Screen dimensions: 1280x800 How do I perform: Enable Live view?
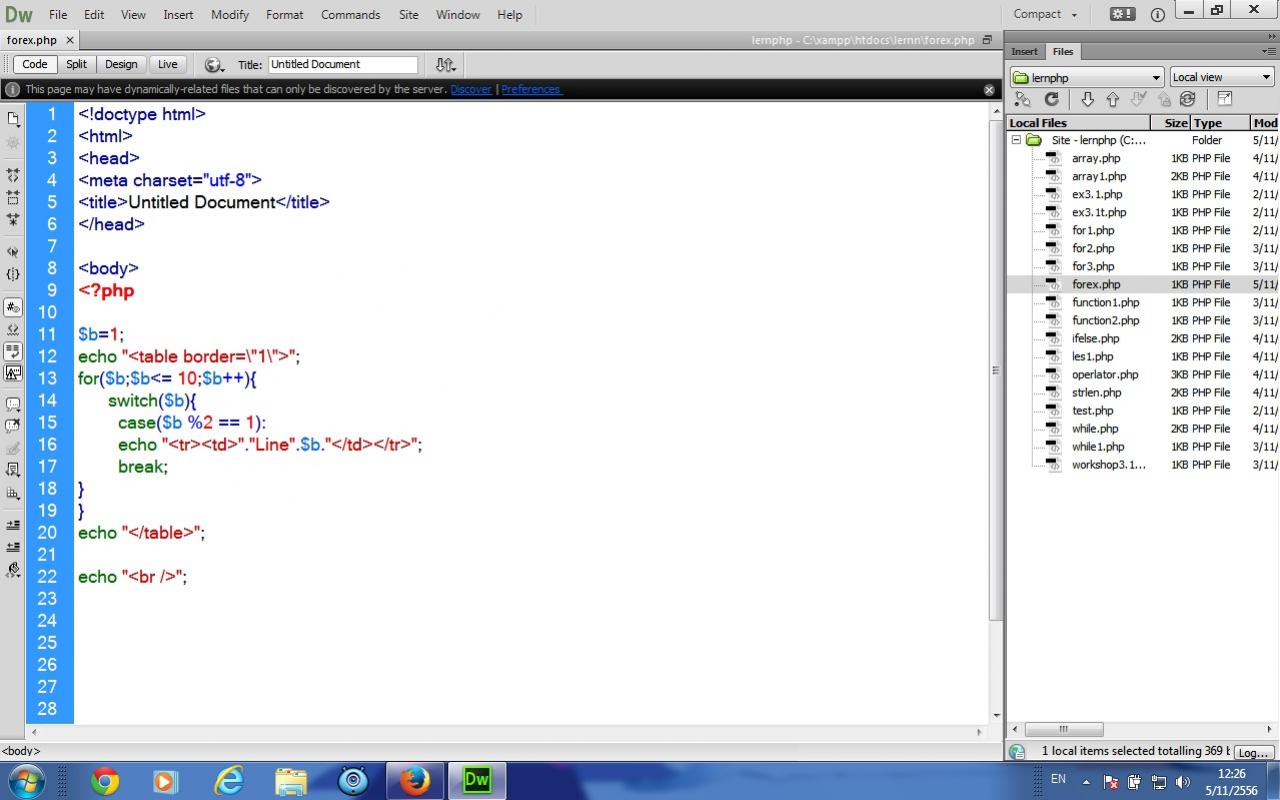(x=168, y=64)
